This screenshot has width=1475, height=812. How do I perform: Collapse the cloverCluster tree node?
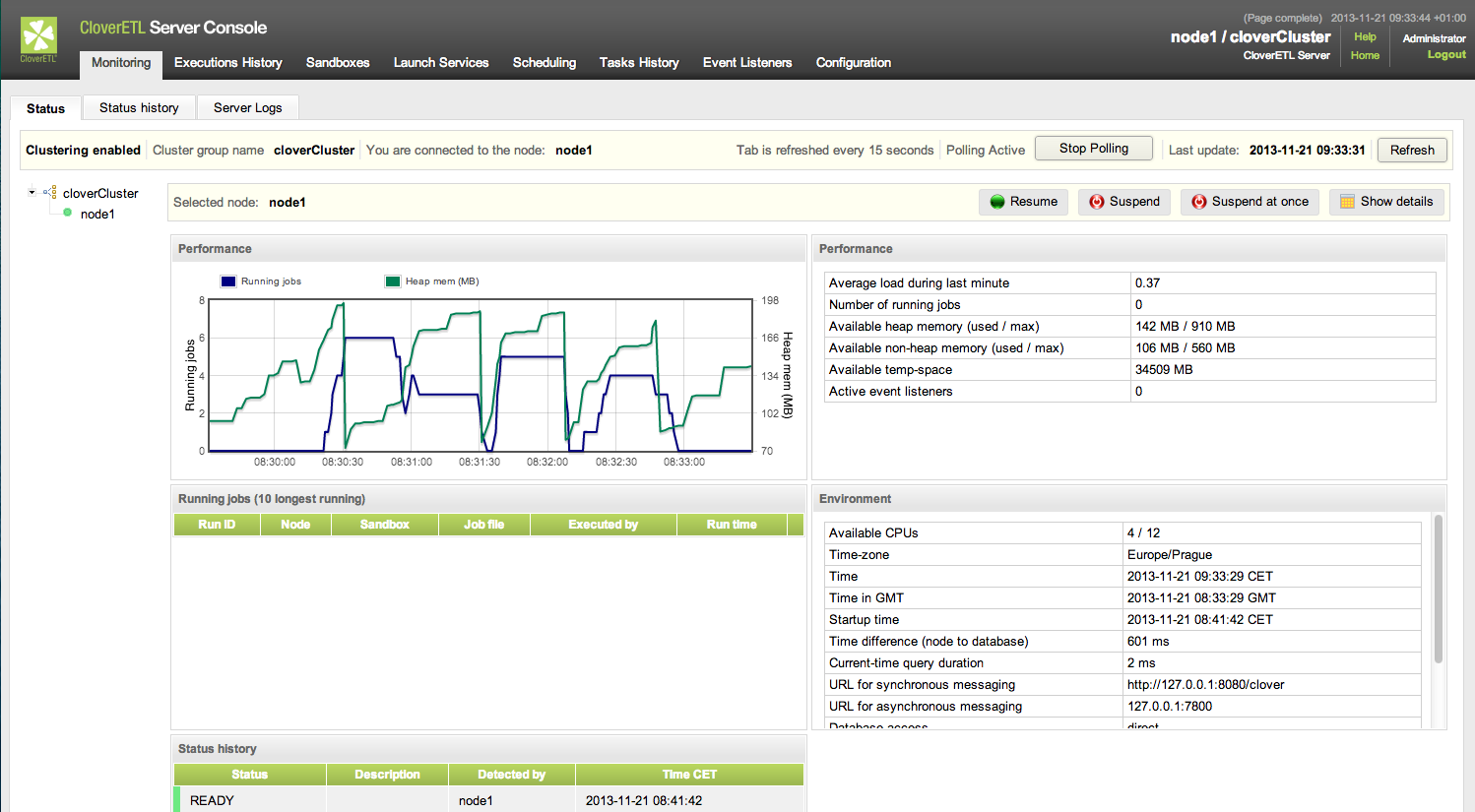coord(32,192)
